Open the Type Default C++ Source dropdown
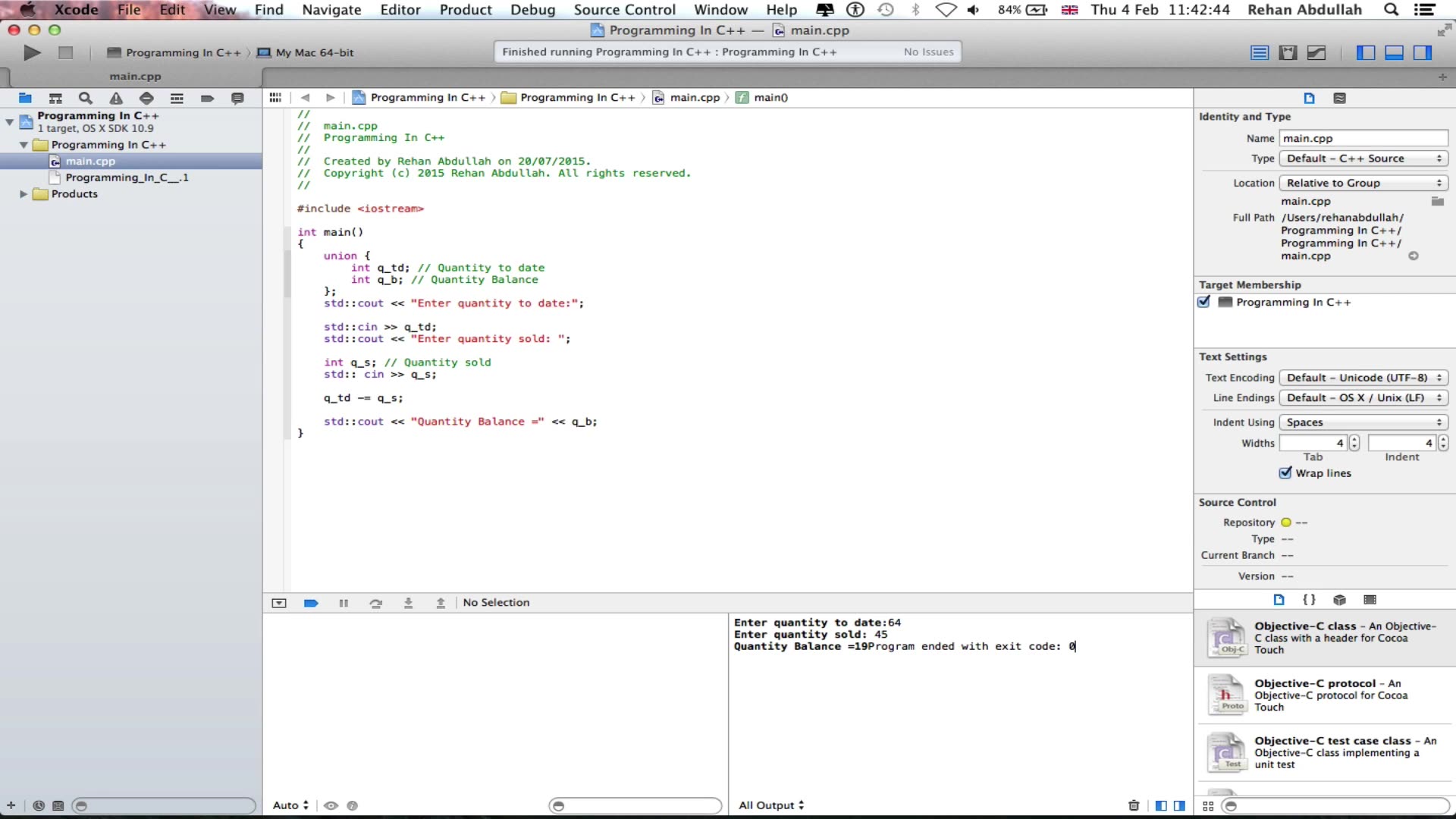The image size is (1456, 819). coord(1363,158)
